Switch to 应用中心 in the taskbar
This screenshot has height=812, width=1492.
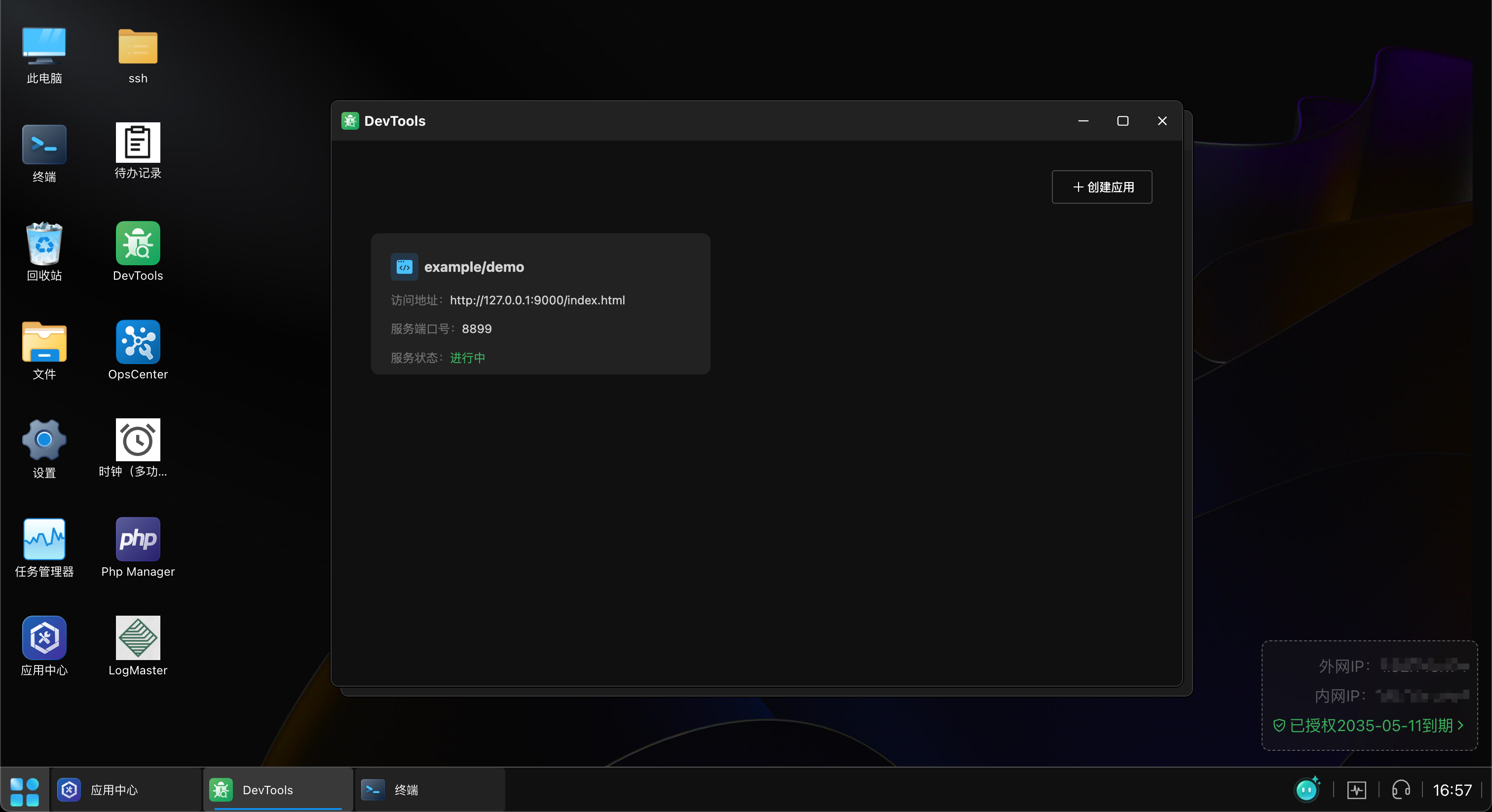[x=126, y=790]
